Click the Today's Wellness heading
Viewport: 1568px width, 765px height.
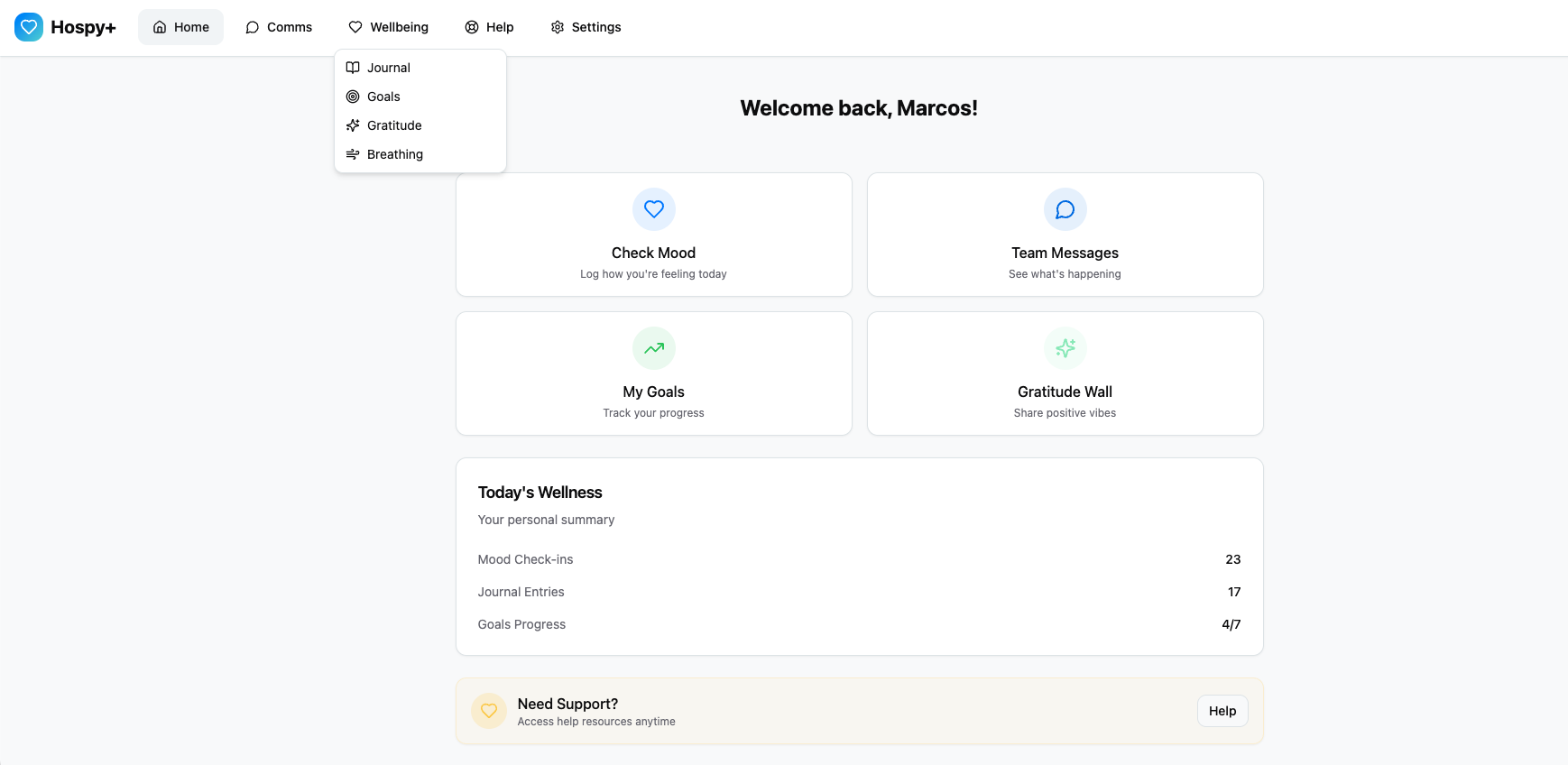point(540,493)
